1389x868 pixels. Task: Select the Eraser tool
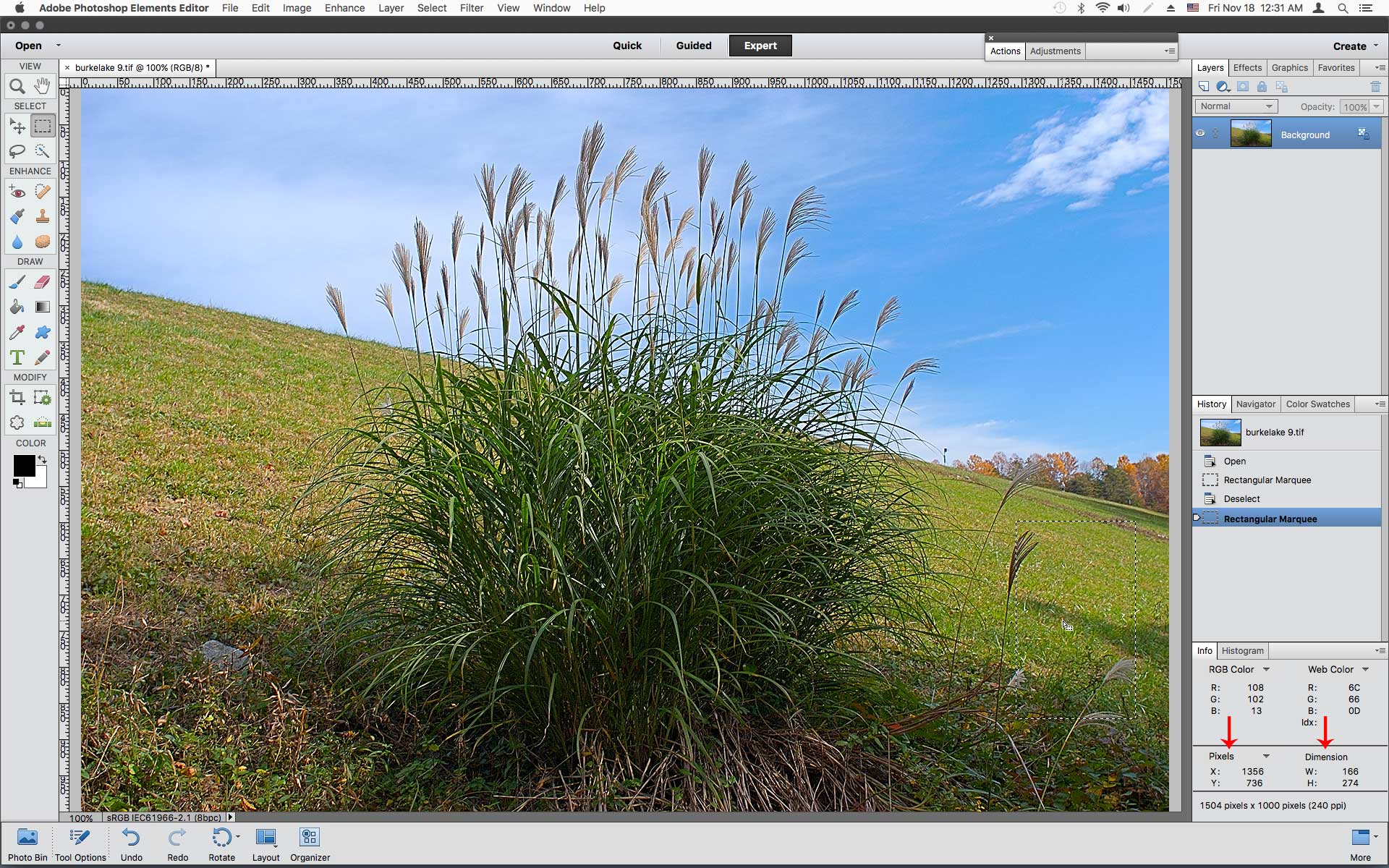coord(41,282)
